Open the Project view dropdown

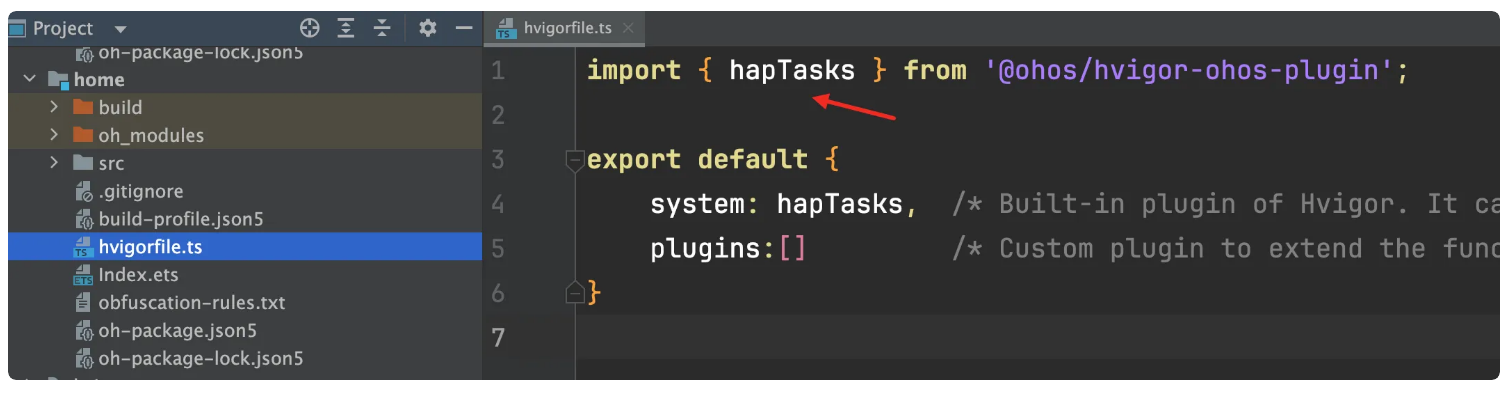[121, 29]
